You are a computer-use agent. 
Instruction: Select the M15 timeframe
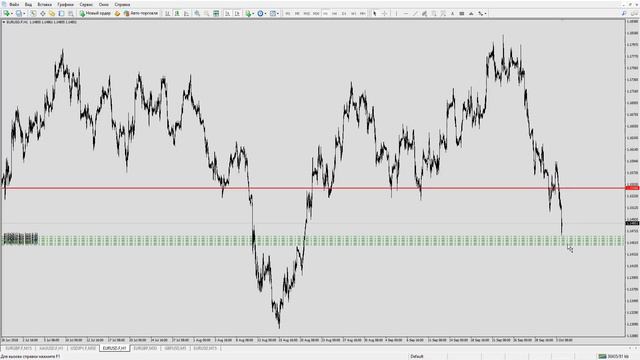pyautogui.click(x=307, y=13)
